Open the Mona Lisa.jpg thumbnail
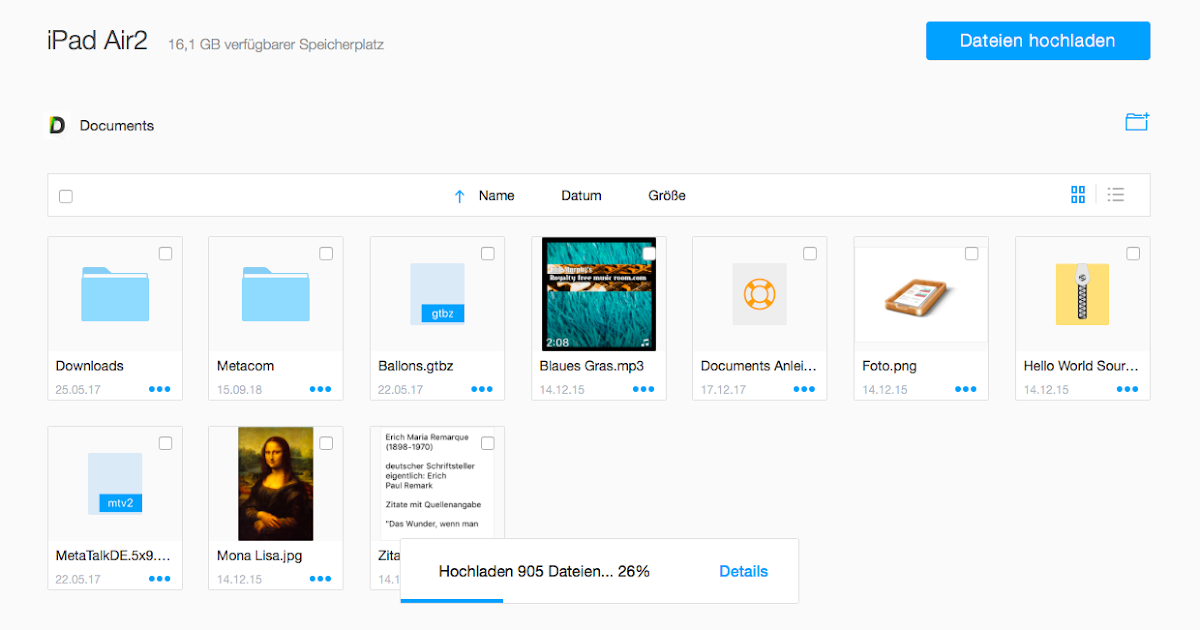 tap(275, 483)
